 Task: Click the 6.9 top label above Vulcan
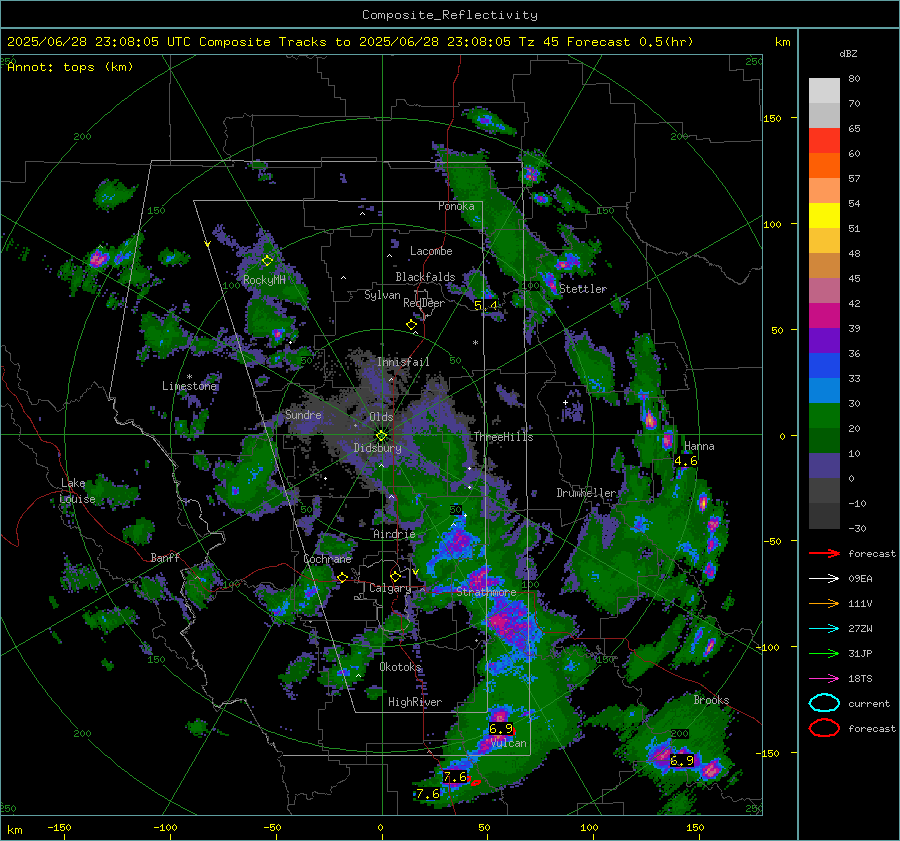(501, 728)
